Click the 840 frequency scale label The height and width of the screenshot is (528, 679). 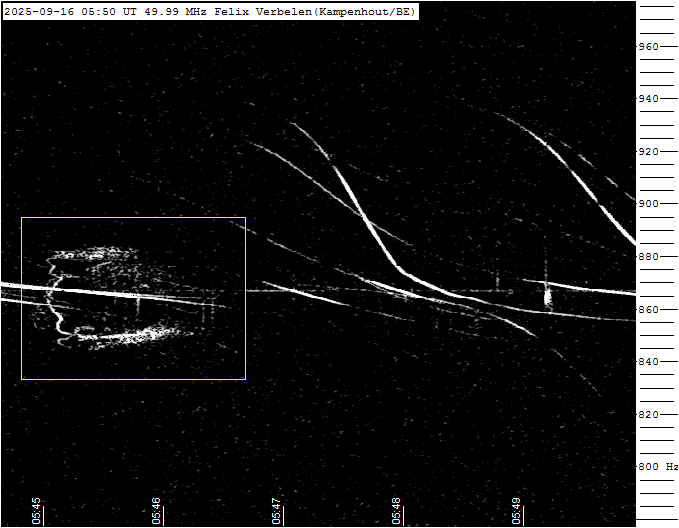click(x=649, y=362)
